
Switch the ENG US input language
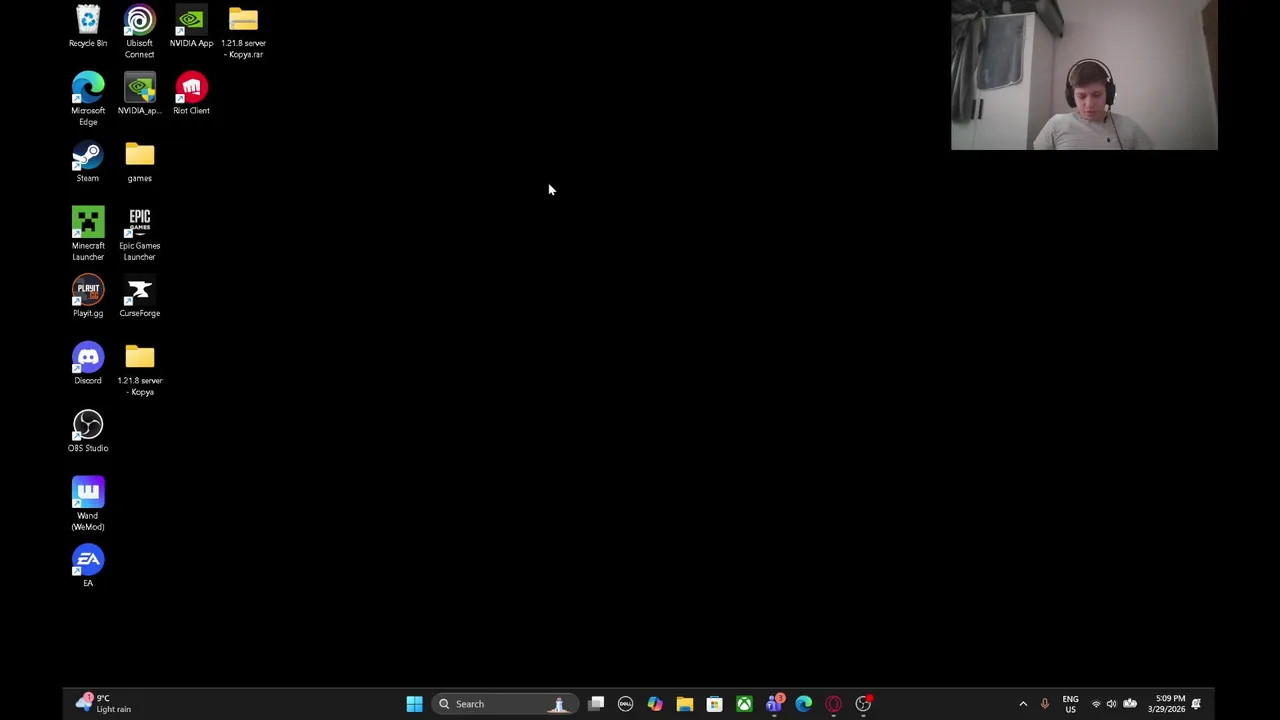pos(1070,704)
